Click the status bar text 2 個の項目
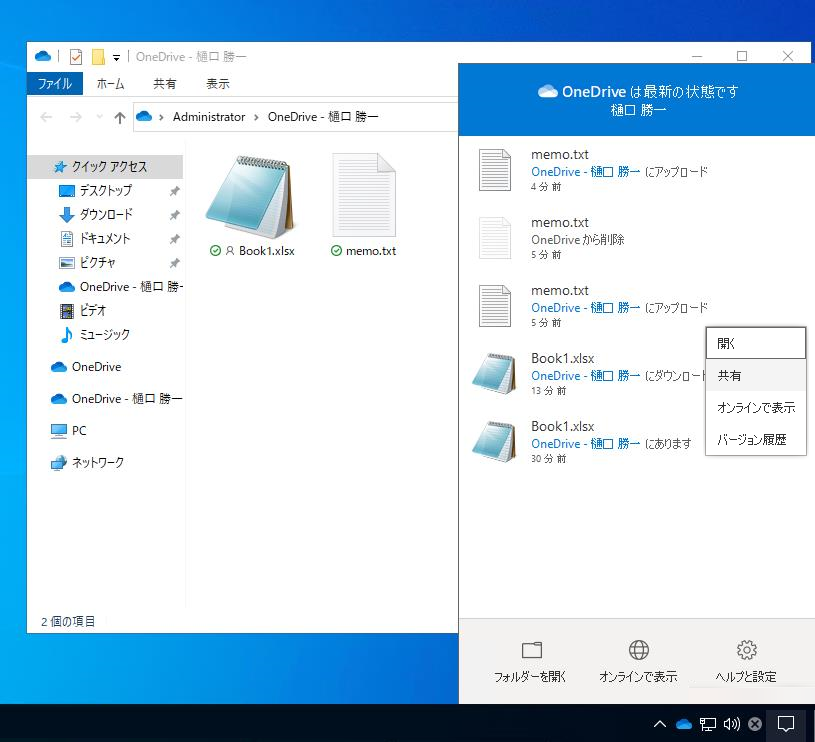 tap(68, 621)
